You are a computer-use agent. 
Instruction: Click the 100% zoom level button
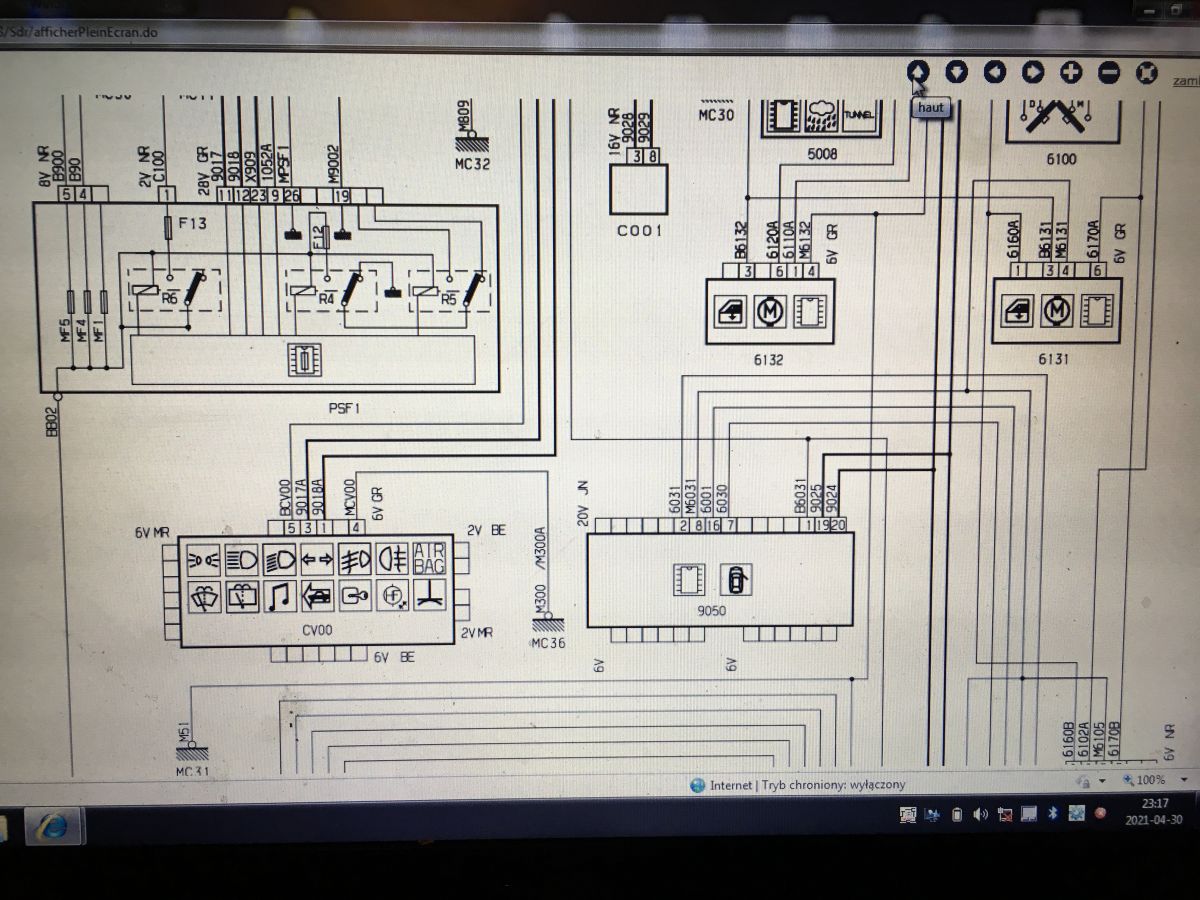tap(1145, 779)
